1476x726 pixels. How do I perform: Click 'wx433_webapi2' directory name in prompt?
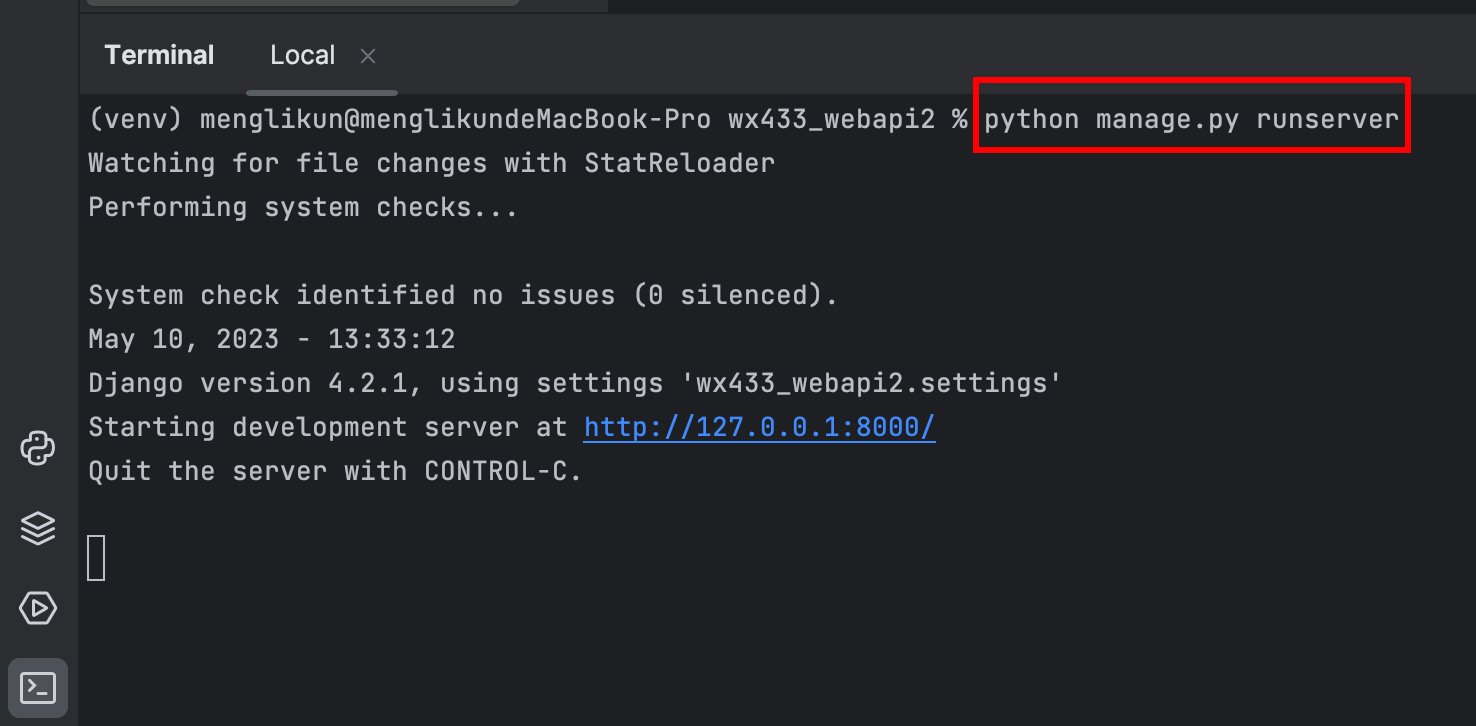[831, 120]
